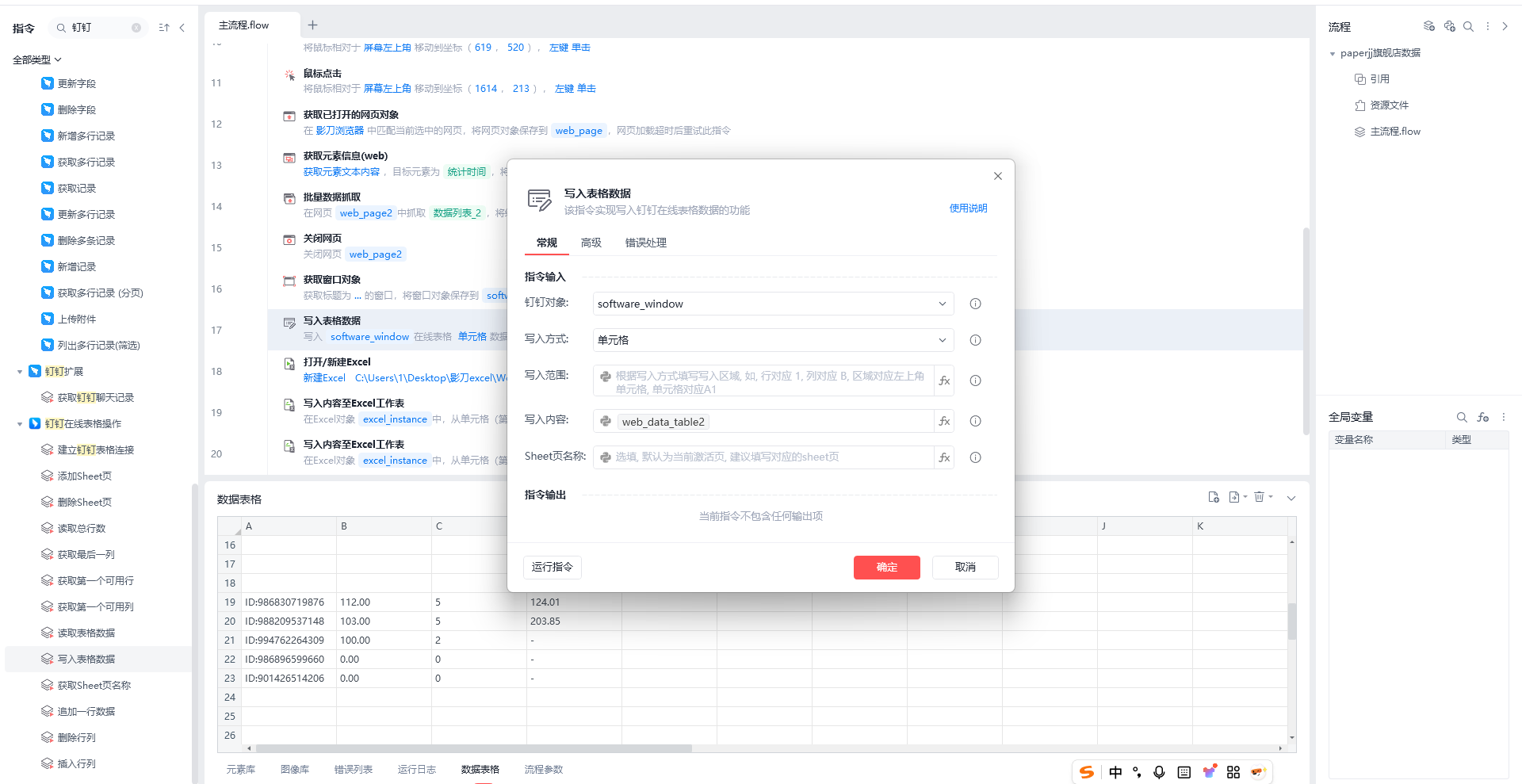This screenshot has width=1522, height=784.
Task: Select 建立钉钉表格连接 in the command list
Action: coord(96,450)
